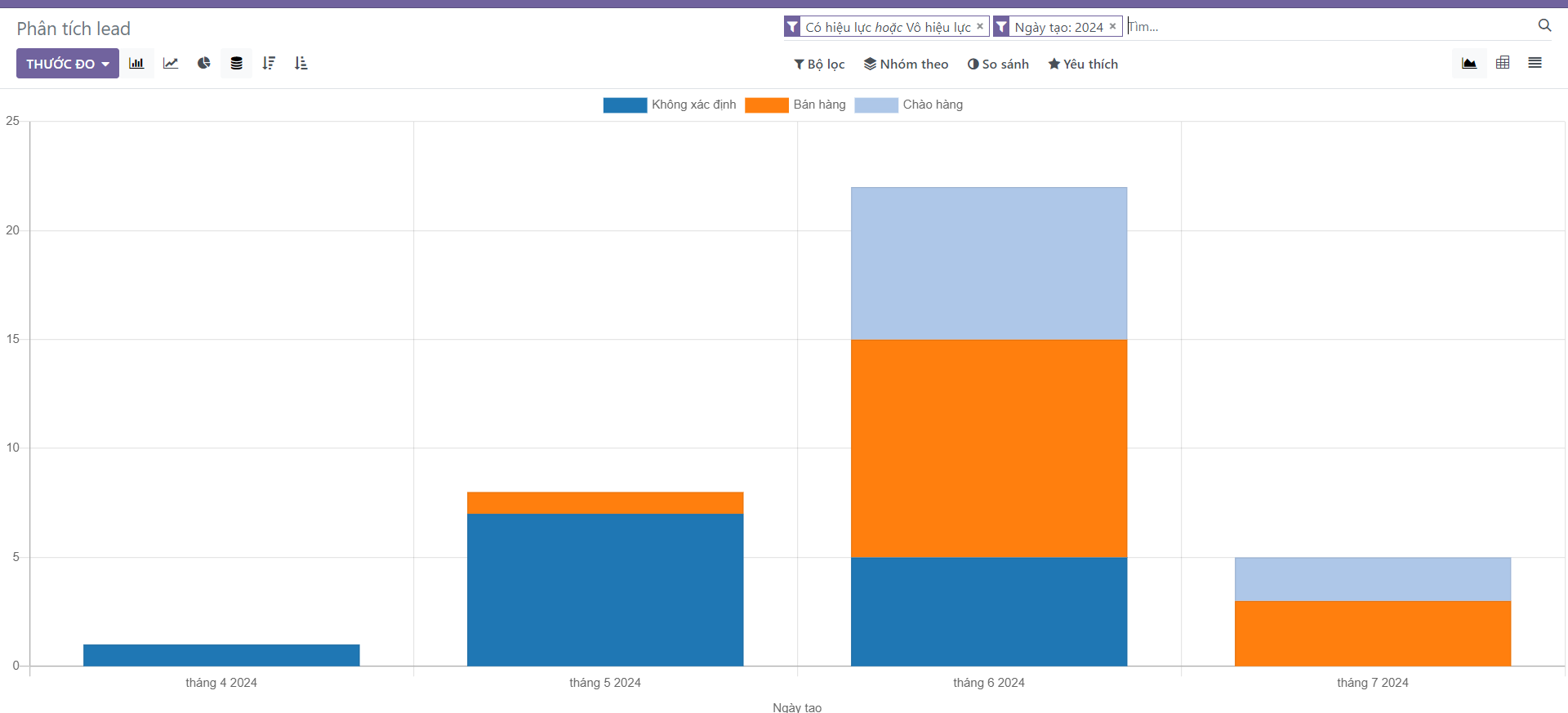Toggle stacked chart mode
Image resolution: width=1568 pixels, height=713 pixels.
point(236,64)
